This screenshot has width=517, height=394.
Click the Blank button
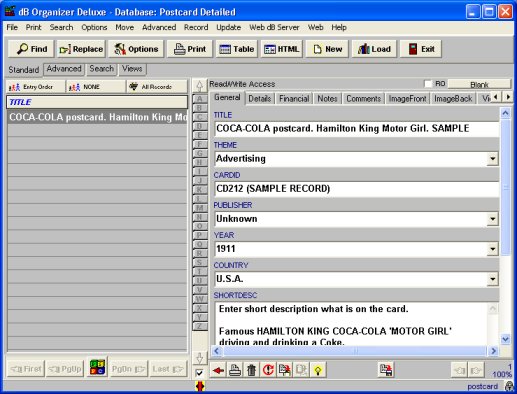pos(479,84)
